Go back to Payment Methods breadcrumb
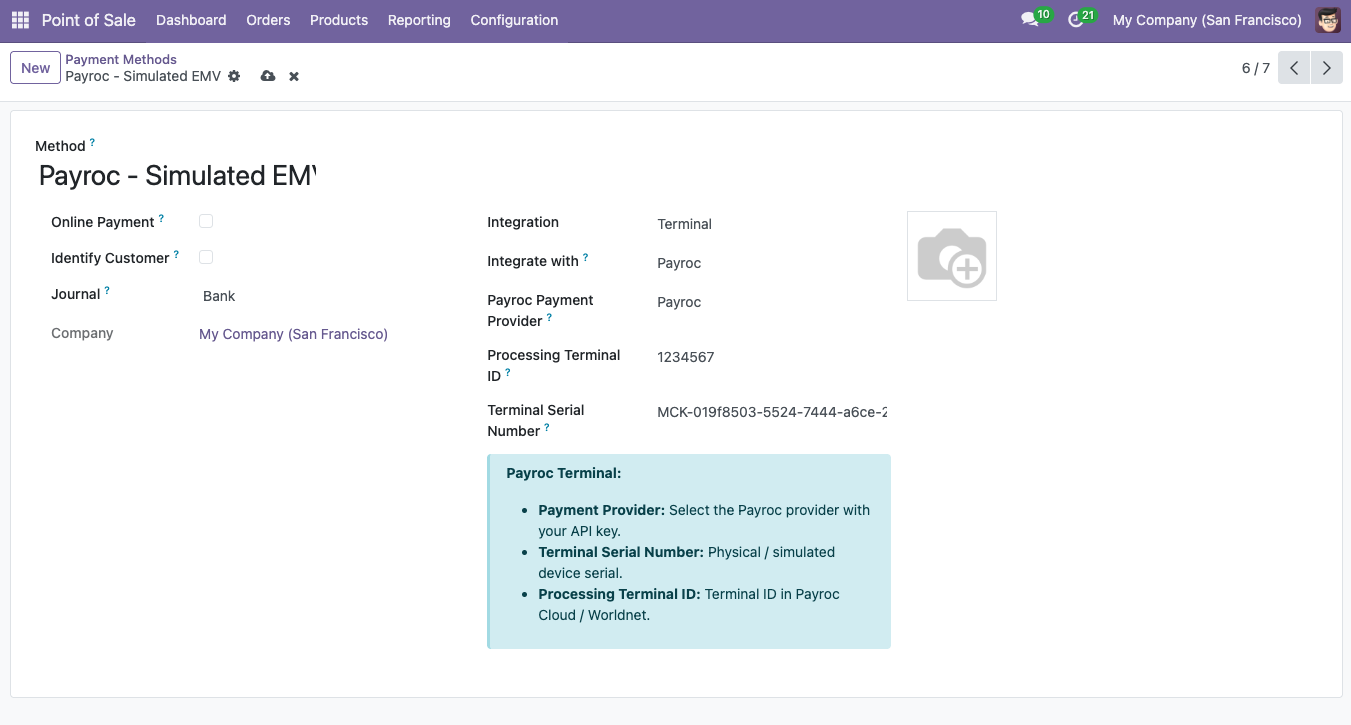Viewport: 1351px width, 725px height. [x=121, y=59]
